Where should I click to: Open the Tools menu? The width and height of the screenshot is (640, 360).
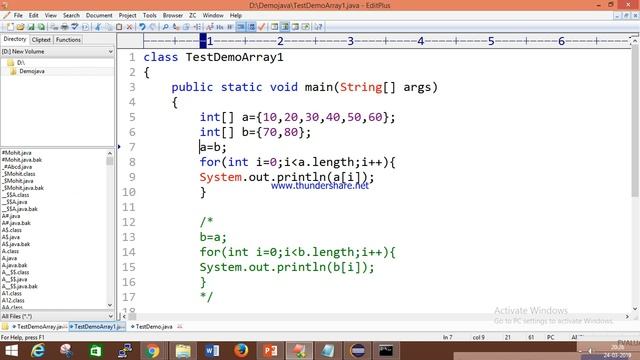149,16
